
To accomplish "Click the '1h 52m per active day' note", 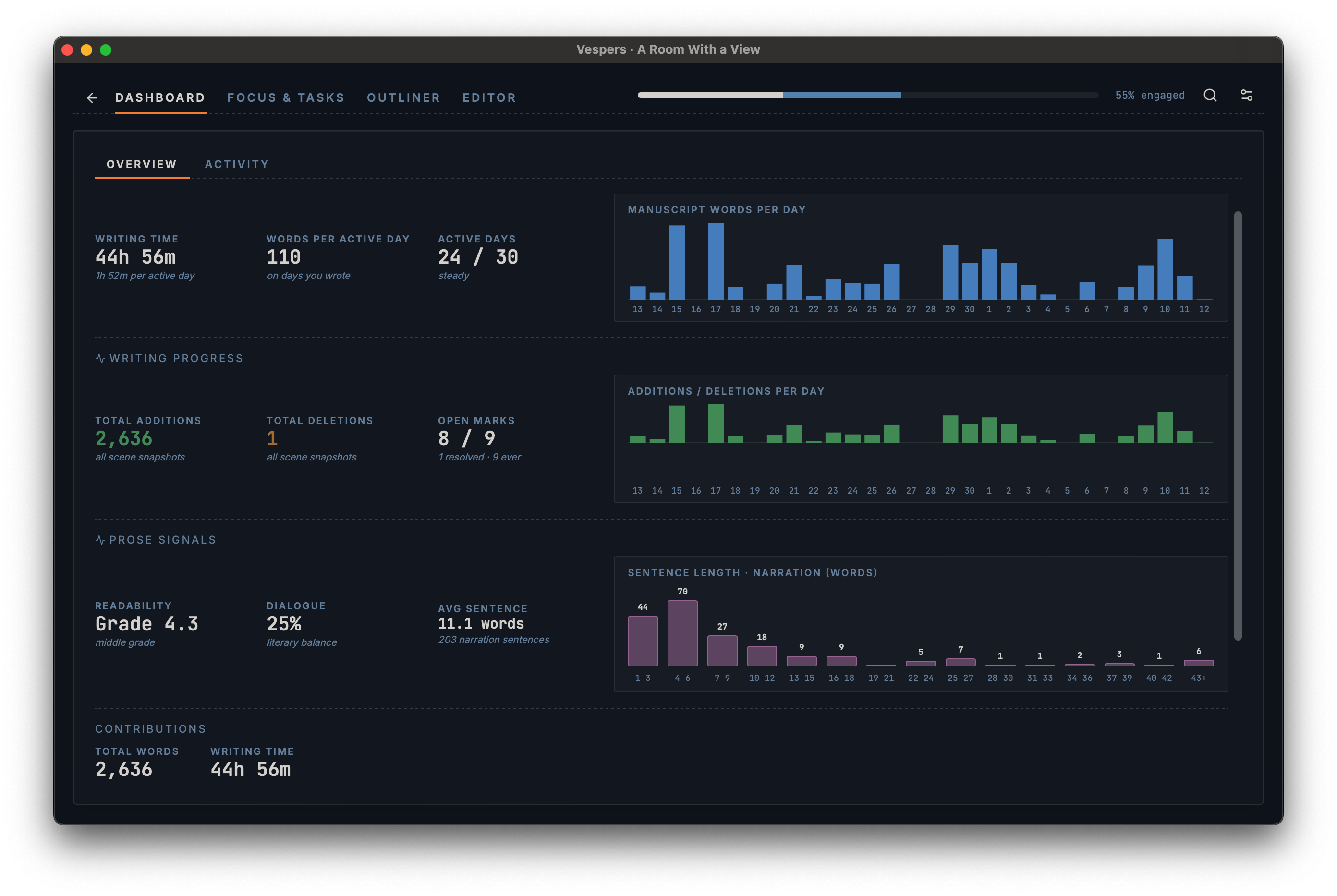I will coord(145,276).
